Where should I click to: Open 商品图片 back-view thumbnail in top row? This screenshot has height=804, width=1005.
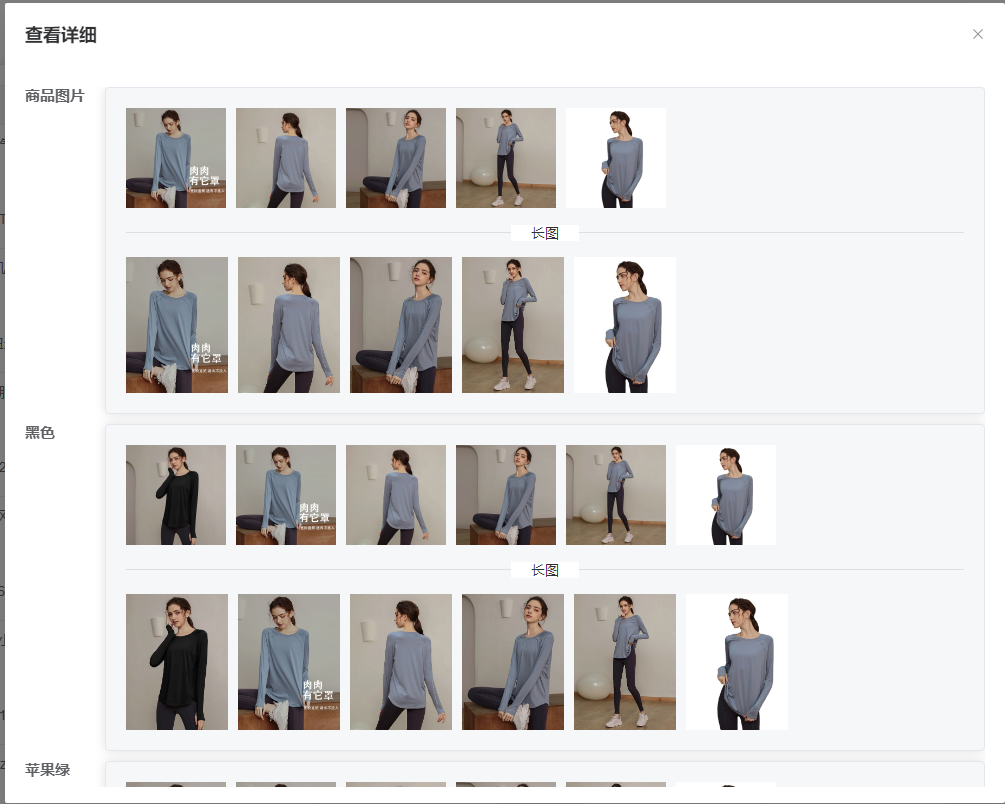286,158
